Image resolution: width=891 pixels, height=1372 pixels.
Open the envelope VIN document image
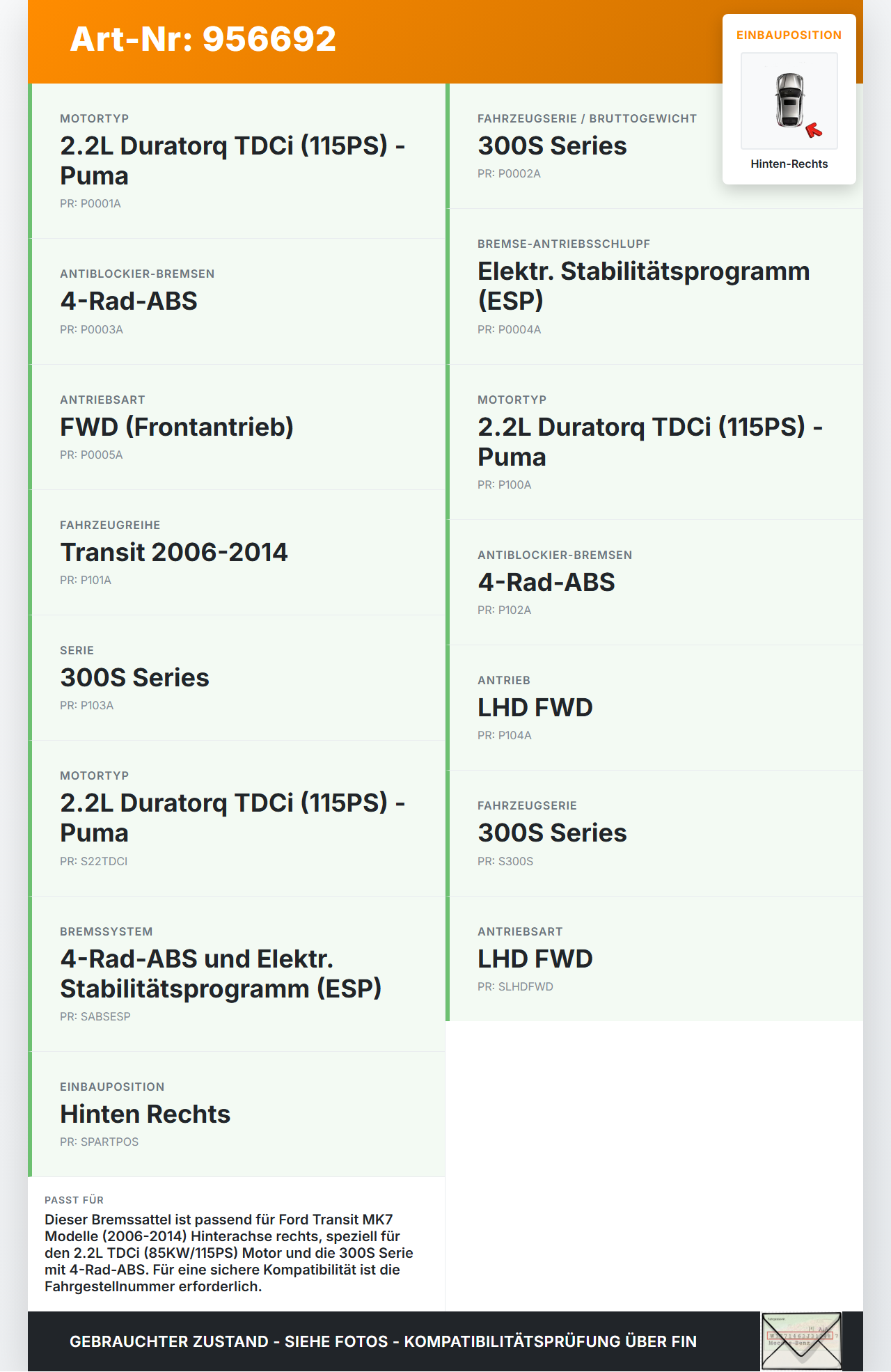[801, 1341]
